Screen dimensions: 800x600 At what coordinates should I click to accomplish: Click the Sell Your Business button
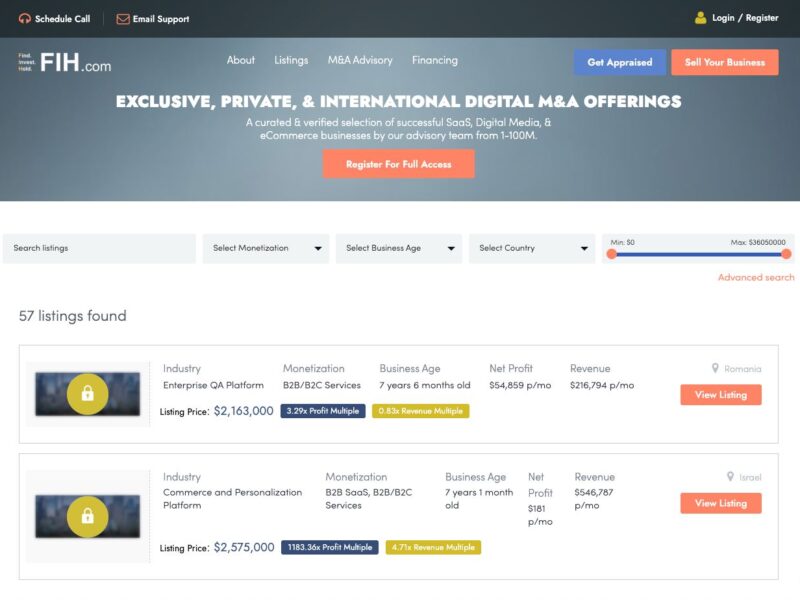725,62
